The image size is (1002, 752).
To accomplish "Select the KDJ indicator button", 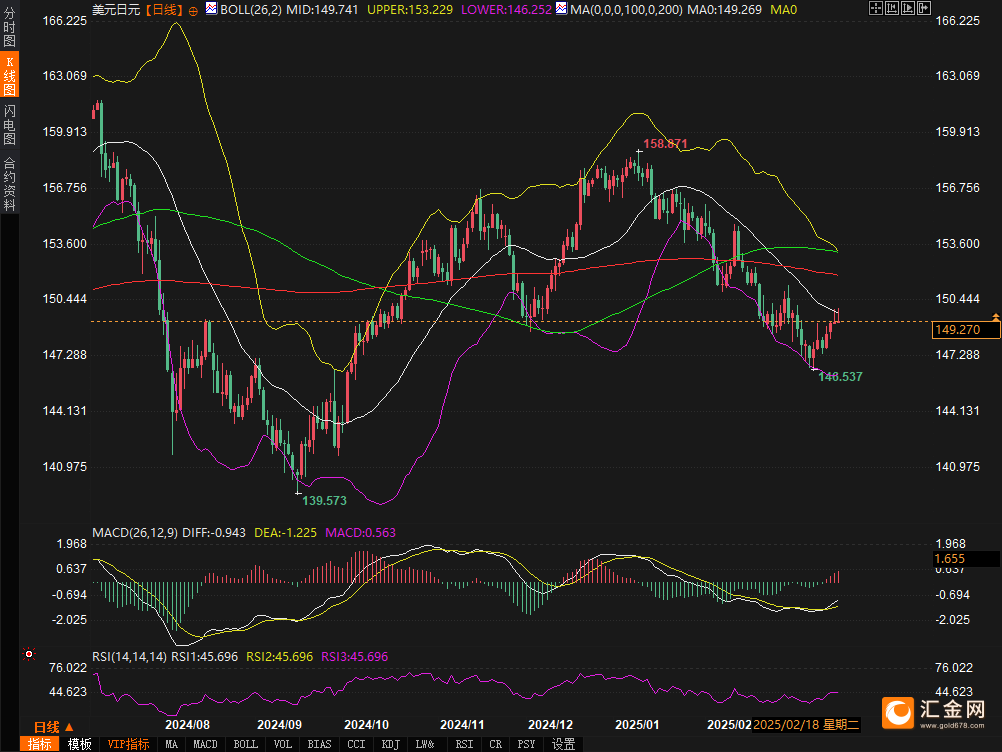I will point(390,744).
